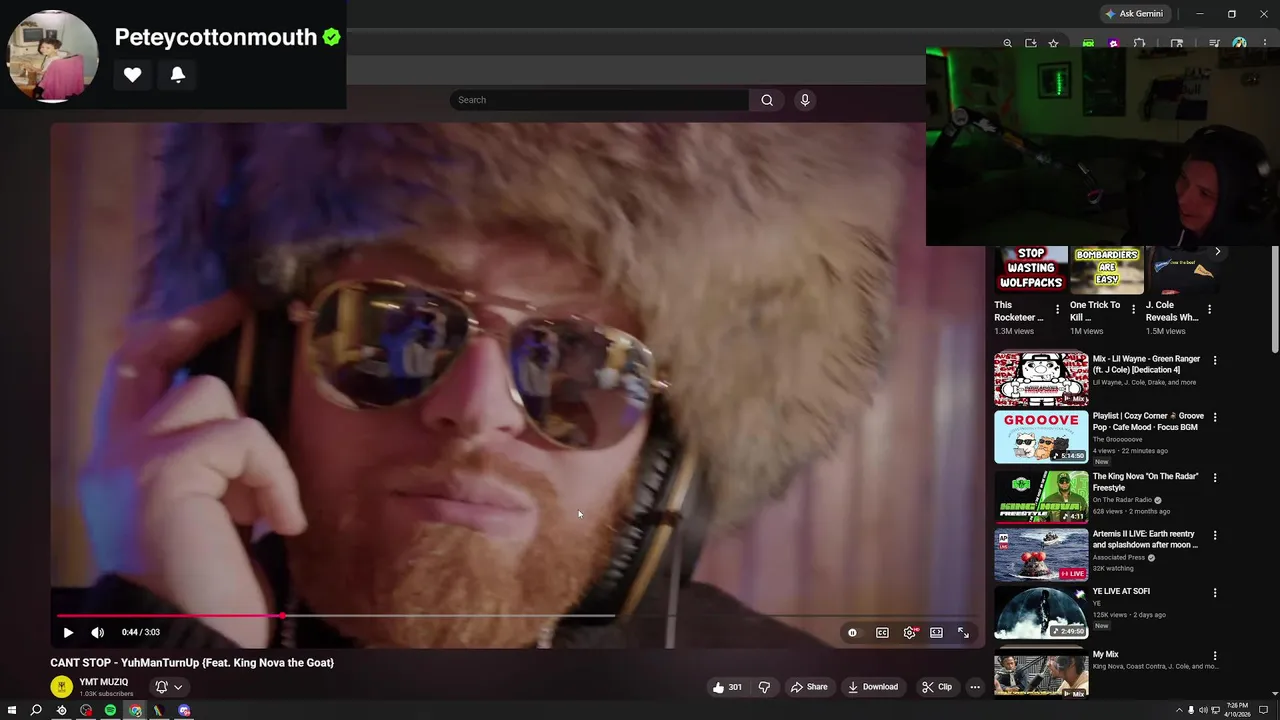Open options for YE LIVE AT SOFI
Image resolution: width=1280 pixels, height=720 pixels.
pos(1215,592)
